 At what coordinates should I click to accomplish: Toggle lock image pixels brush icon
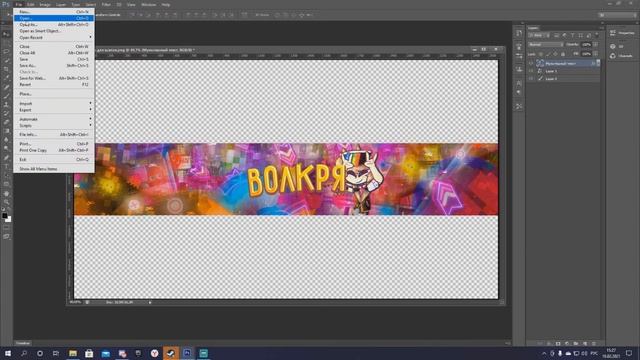548,54
